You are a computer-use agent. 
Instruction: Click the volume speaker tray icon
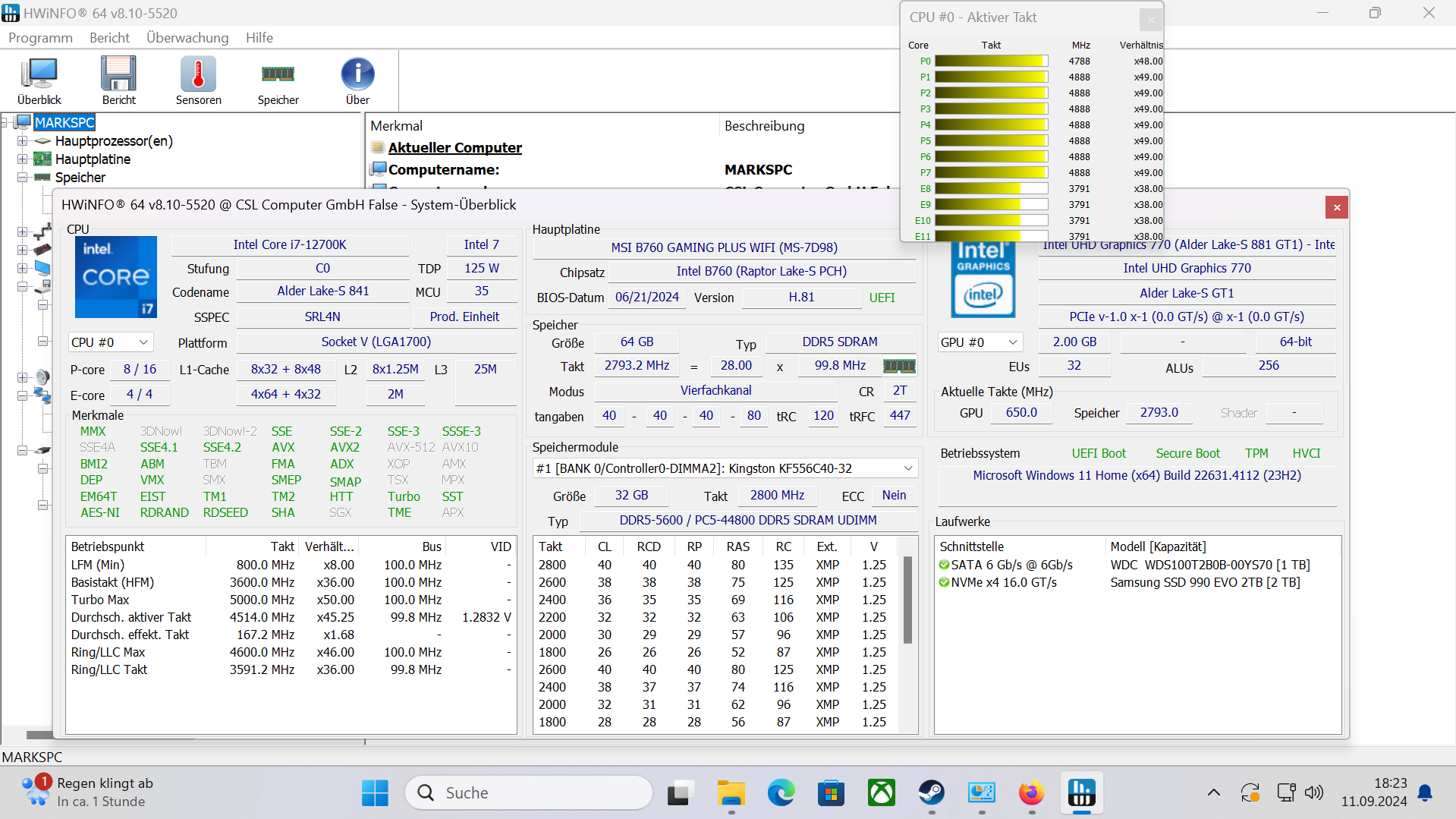1313,793
